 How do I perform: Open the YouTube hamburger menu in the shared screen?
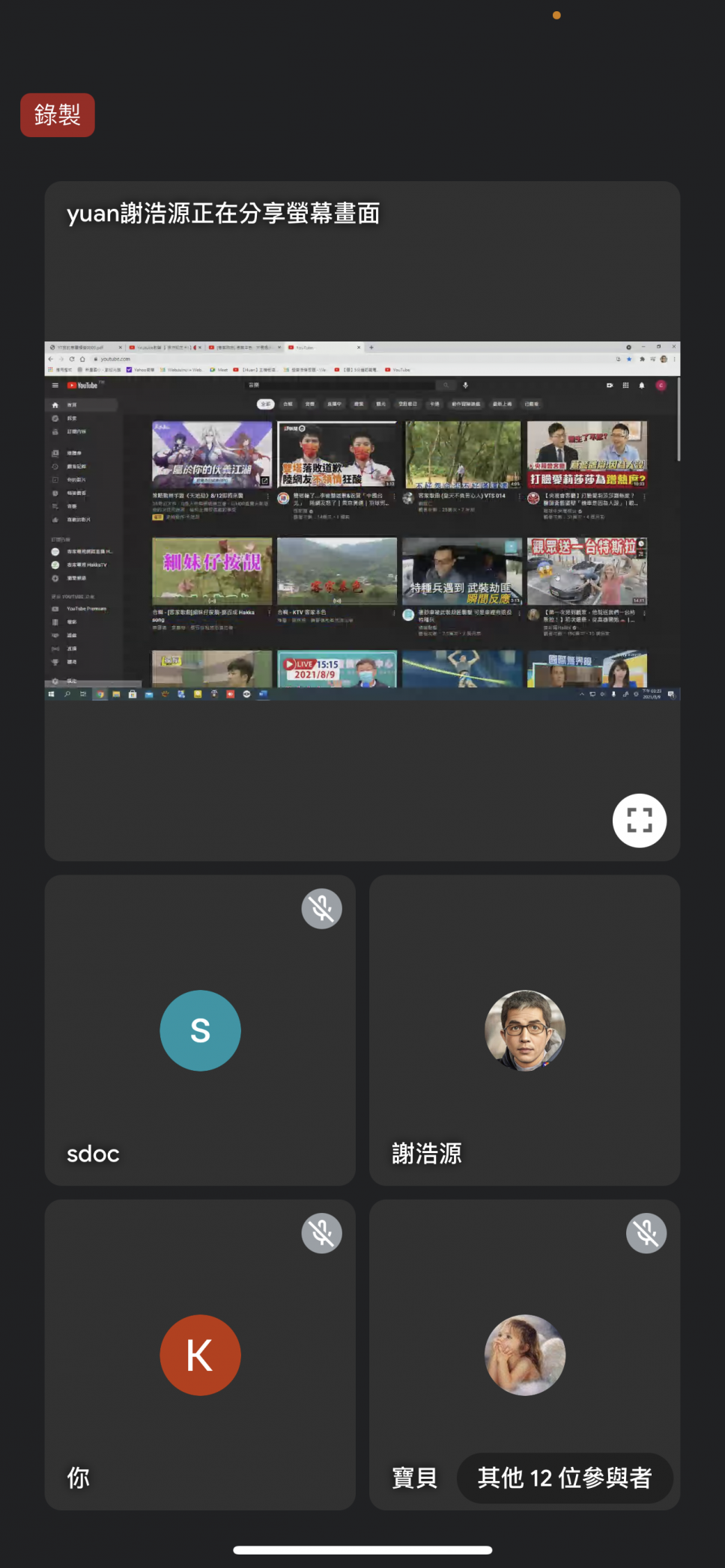[55, 386]
